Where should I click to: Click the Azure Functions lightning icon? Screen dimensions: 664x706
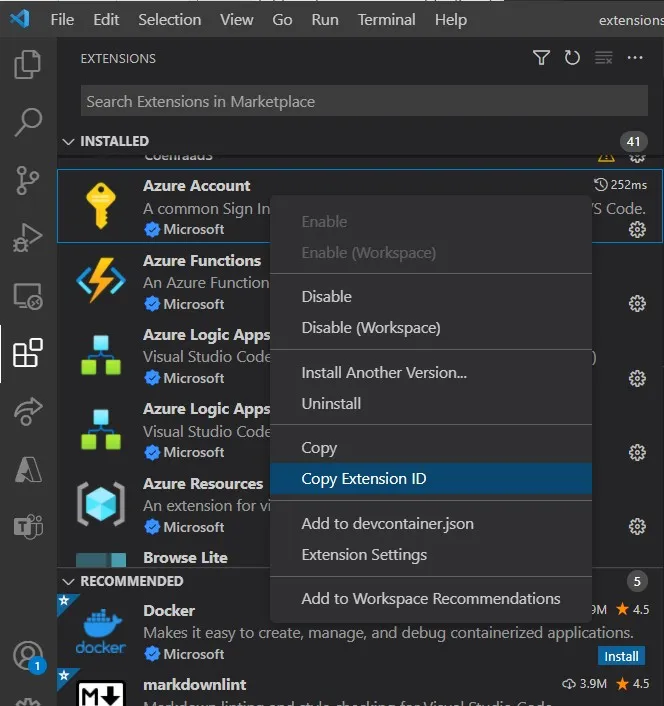[101, 280]
